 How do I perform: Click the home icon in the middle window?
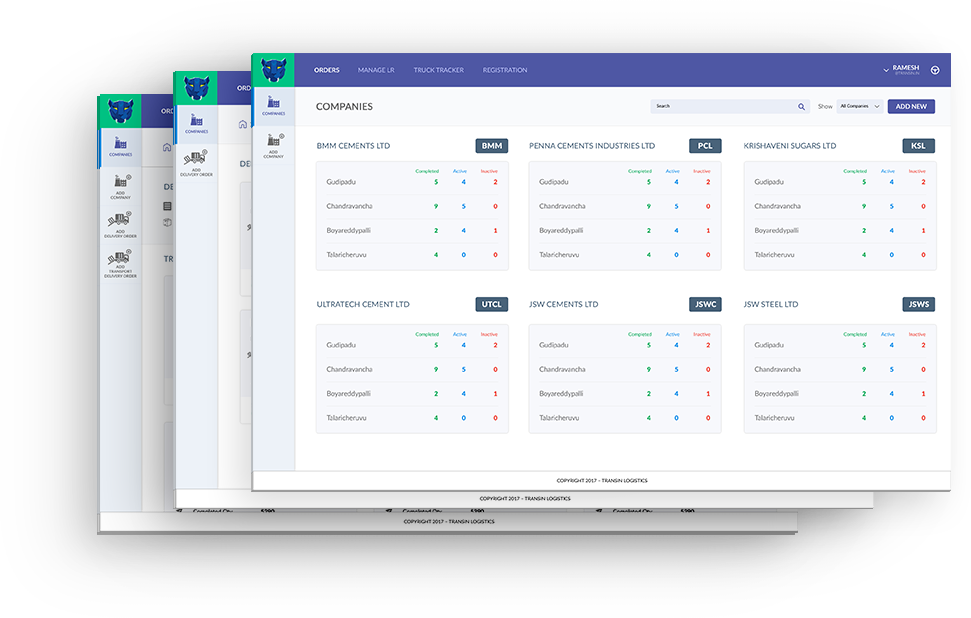click(x=243, y=124)
